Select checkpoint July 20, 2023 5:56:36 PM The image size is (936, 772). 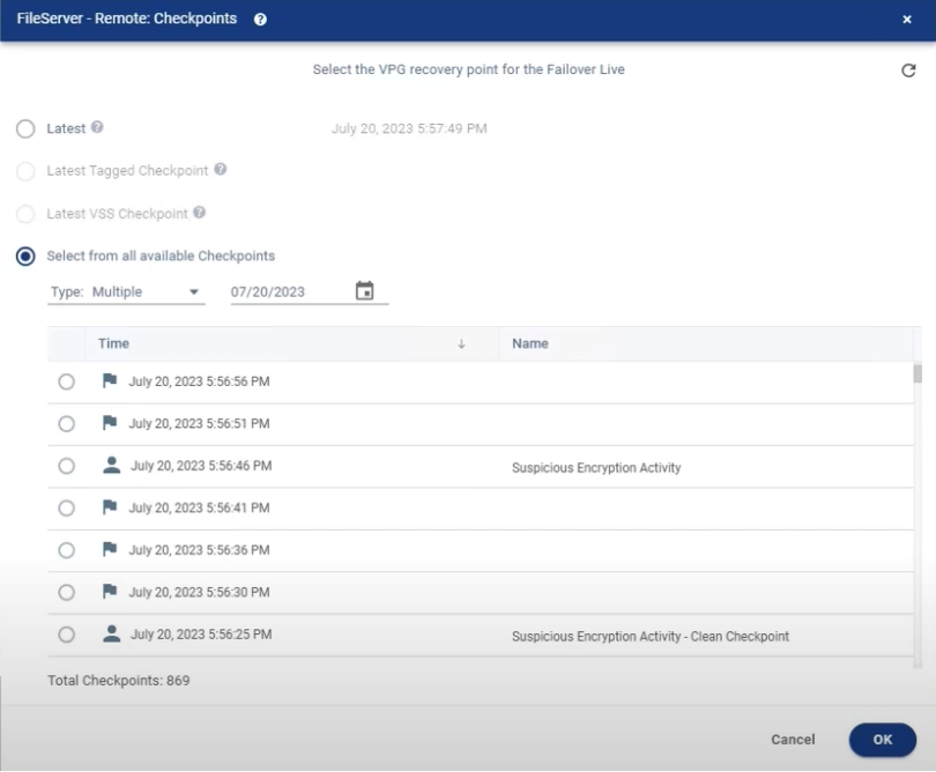coord(66,550)
